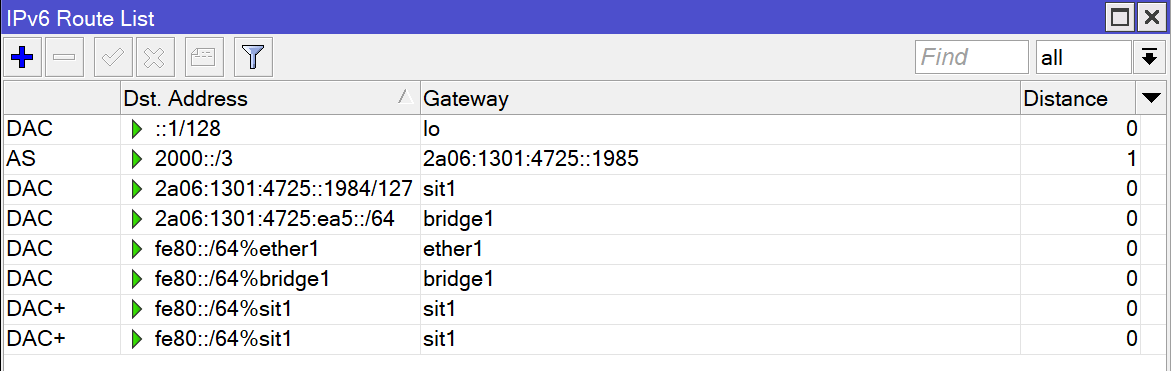Click green arrow icon of 2000::/3 route
The width and height of the screenshot is (1171, 371).
[x=137, y=159]
